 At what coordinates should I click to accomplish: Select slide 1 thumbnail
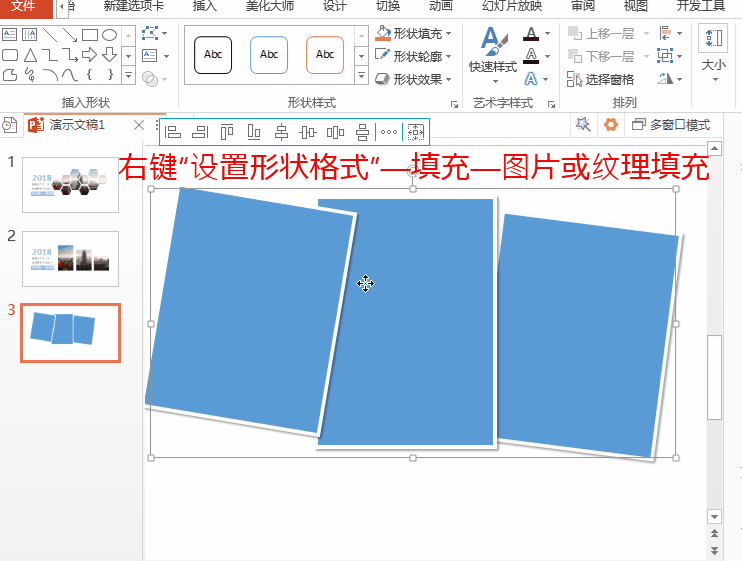click(x=71, y=185)
